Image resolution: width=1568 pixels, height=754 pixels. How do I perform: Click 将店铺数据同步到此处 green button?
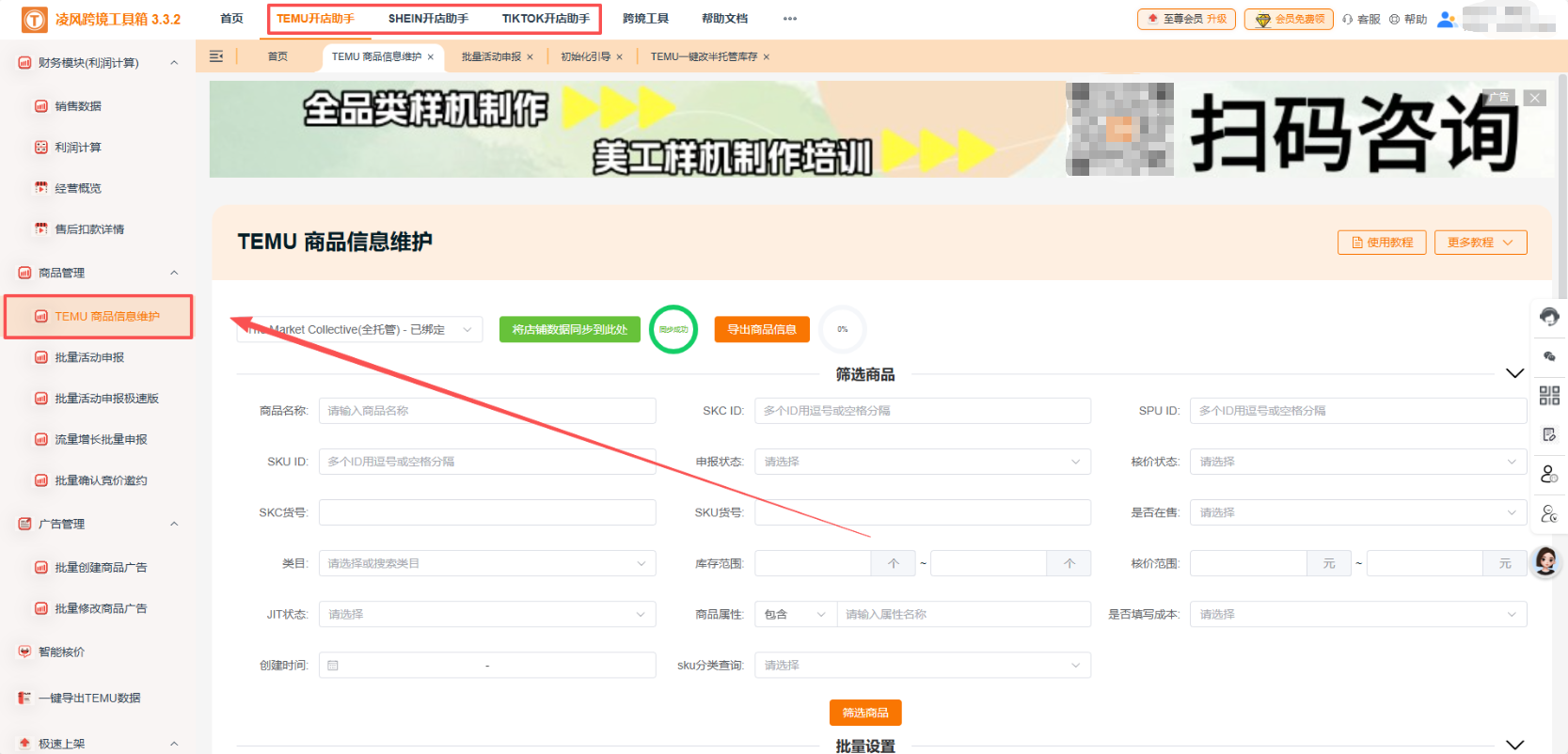click(x=570, y=329)
